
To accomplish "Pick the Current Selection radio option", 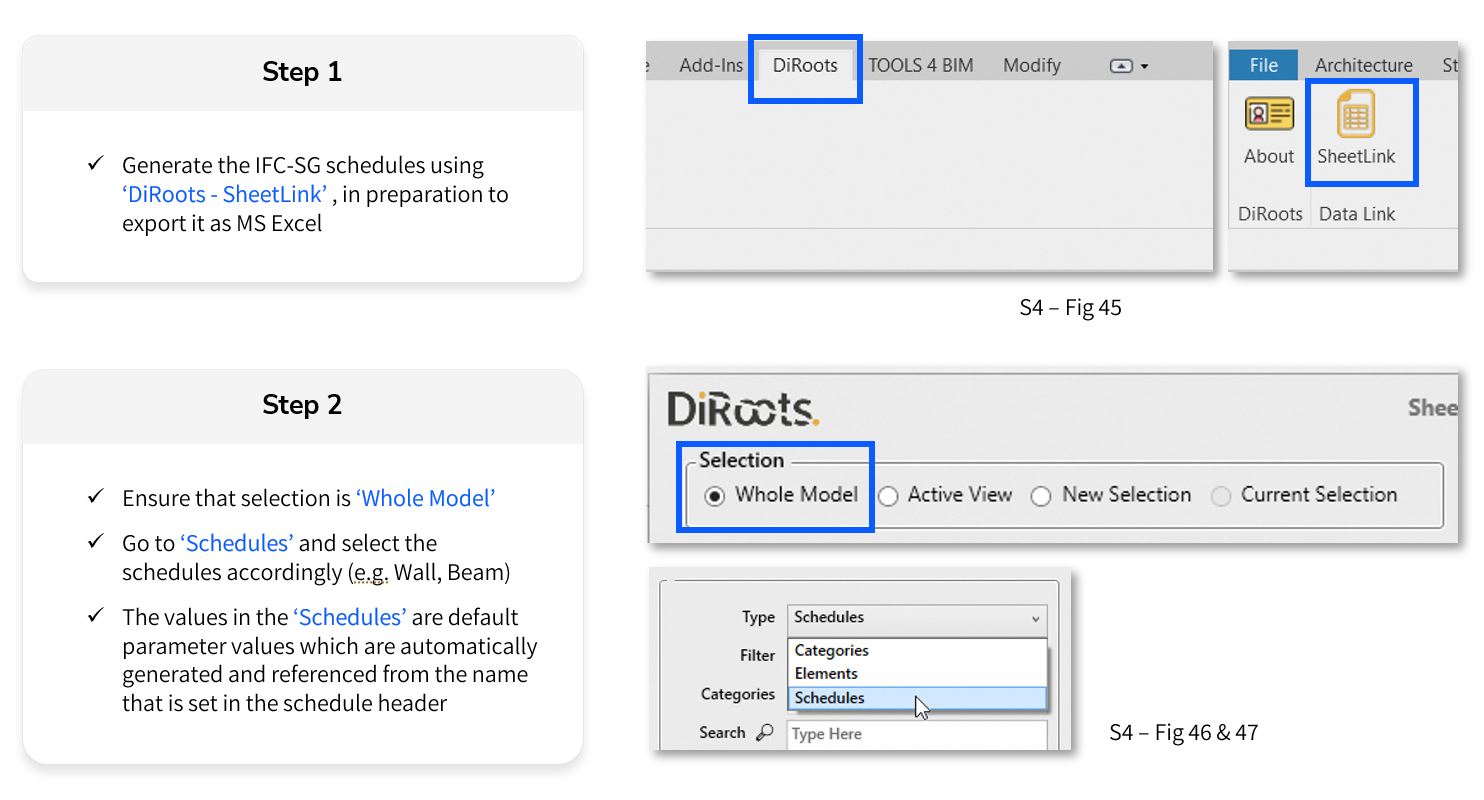I will click(x=1220, y=496).
